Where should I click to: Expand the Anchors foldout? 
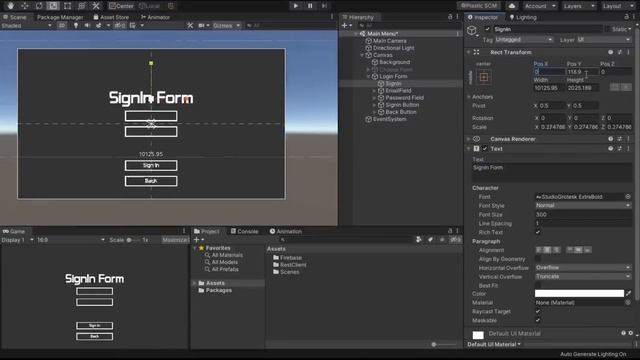[x=469, y=97]
